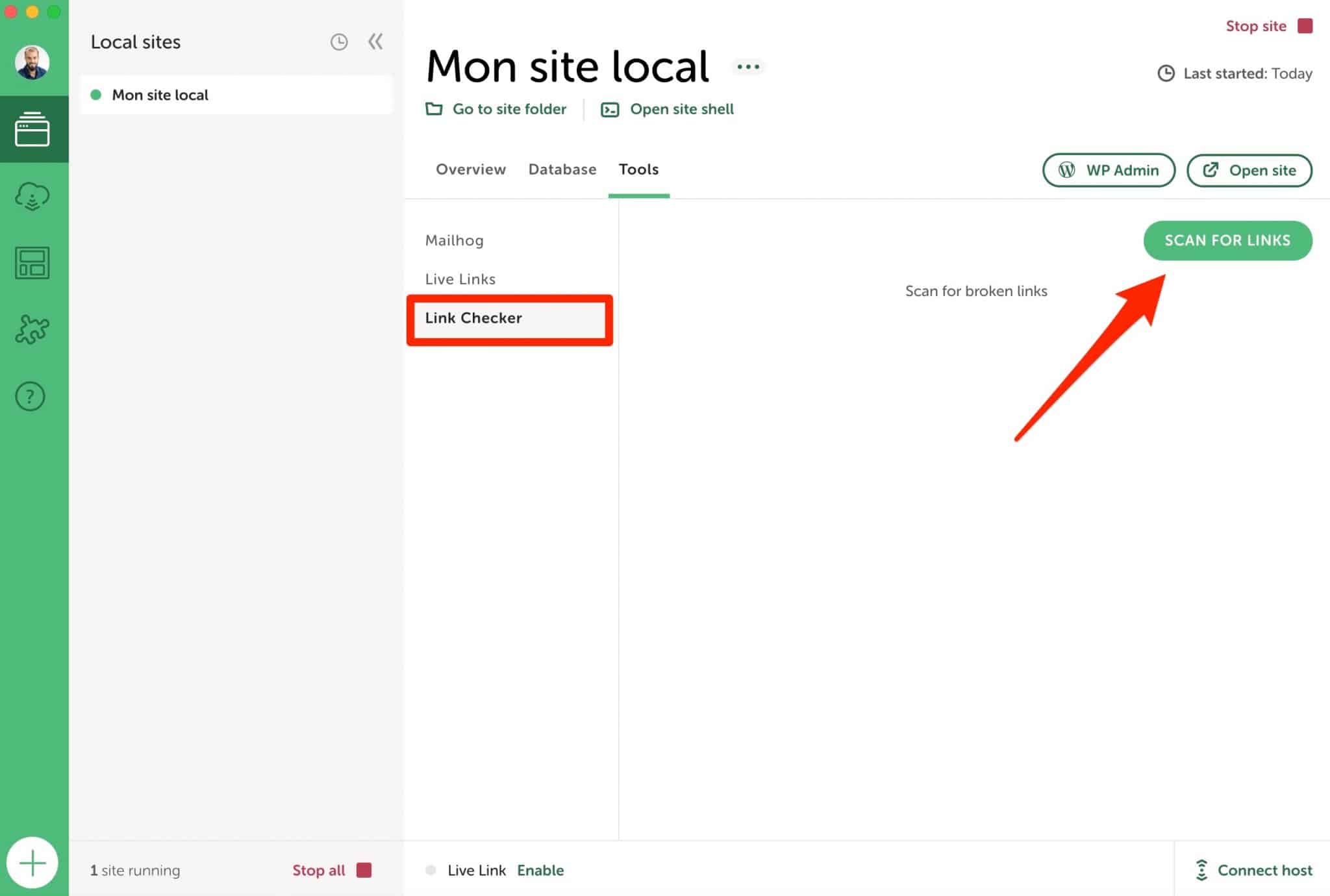Click the macOS green fullscreen window button
1330x896 pixels.
(54, 12)
